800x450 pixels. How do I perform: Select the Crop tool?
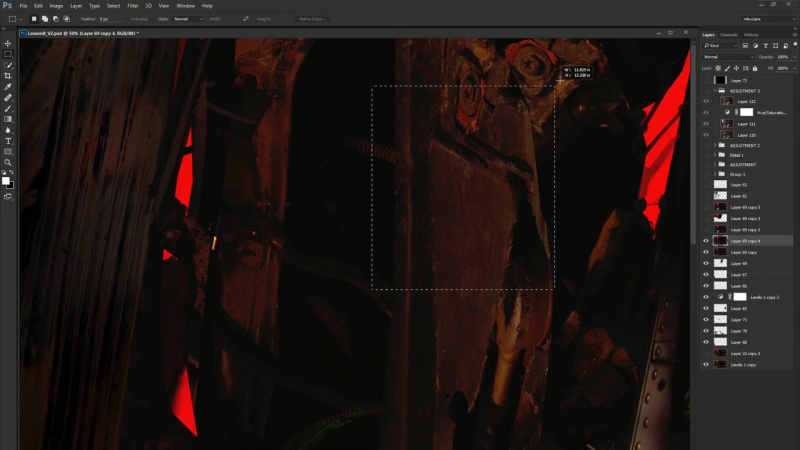[x=8, y=76]
